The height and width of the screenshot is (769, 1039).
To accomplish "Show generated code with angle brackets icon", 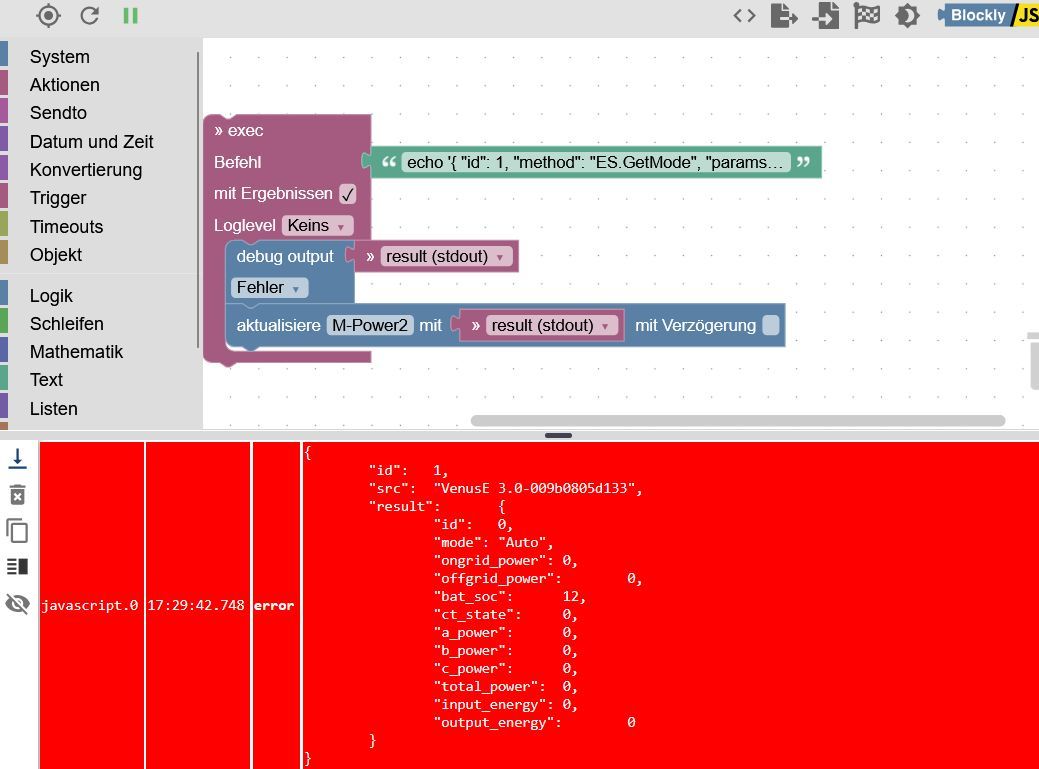I will (x=744, y=15).
